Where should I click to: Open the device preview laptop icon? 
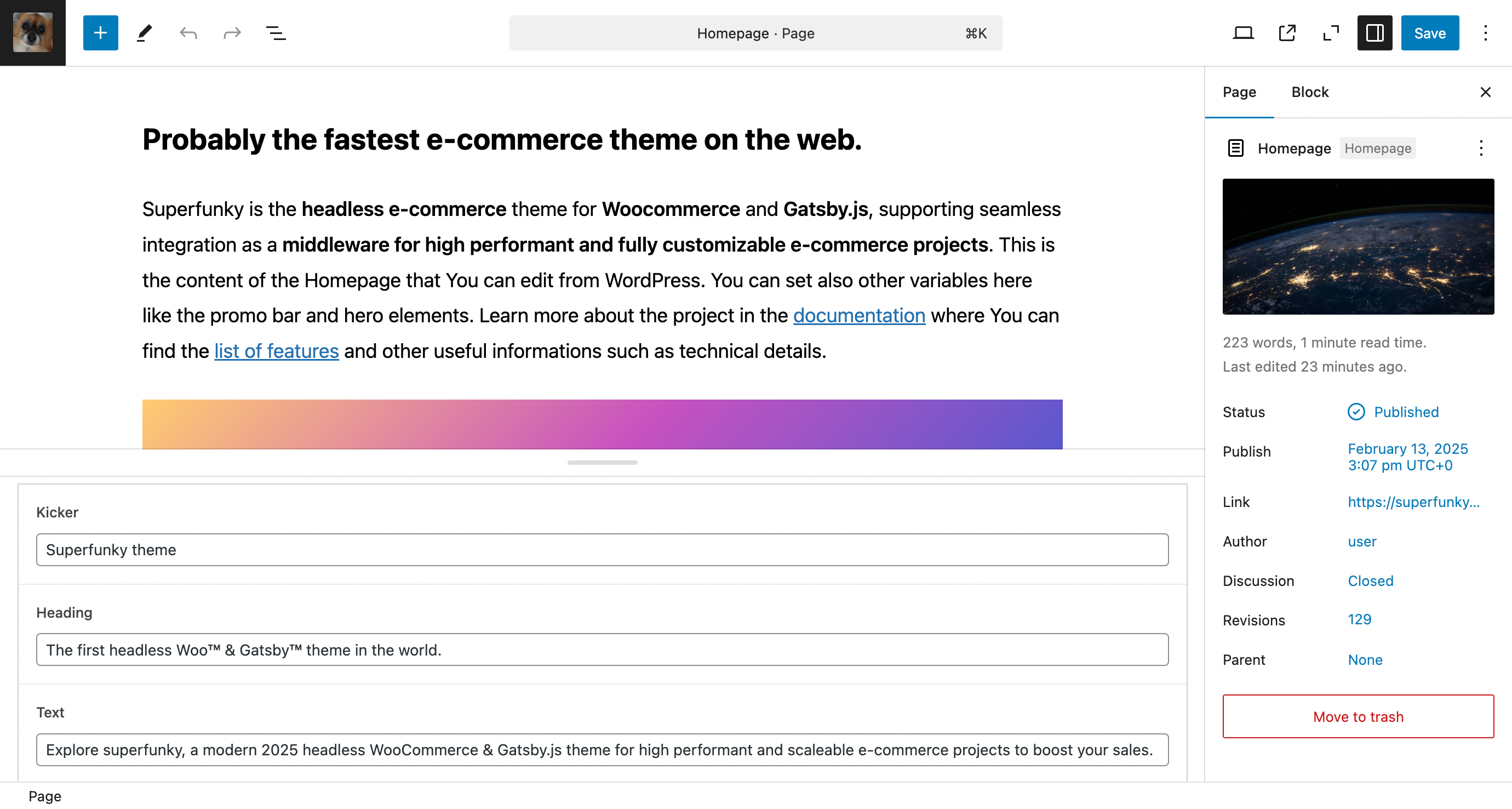[x=1242, y=33]
